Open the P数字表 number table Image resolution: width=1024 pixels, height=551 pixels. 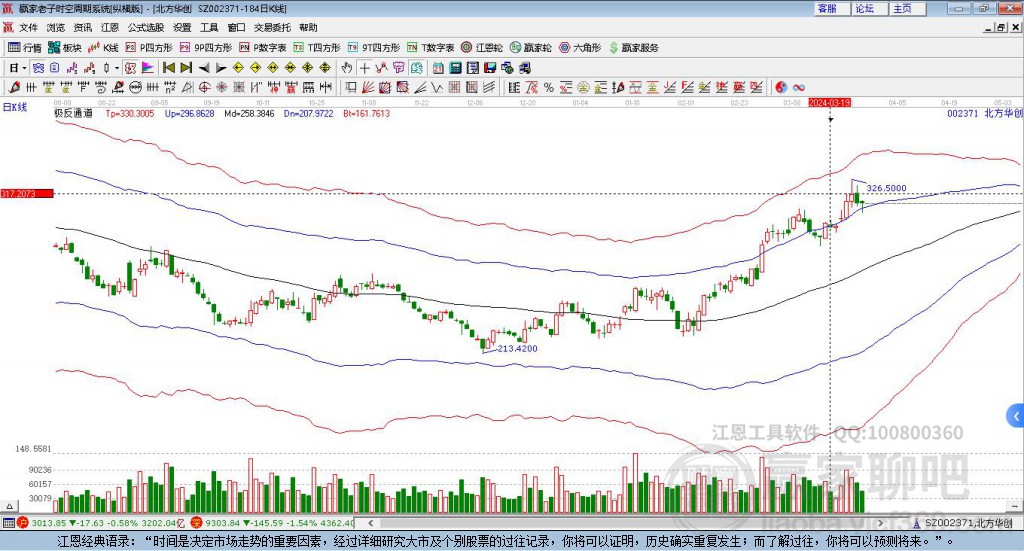pos(263,48)
